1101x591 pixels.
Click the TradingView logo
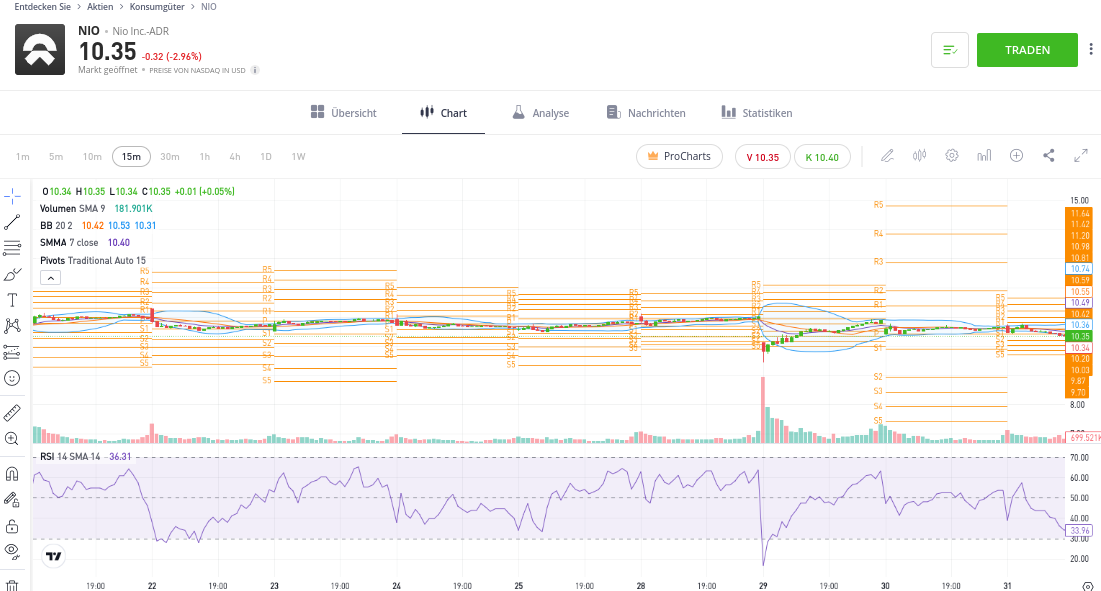point(54,556)
